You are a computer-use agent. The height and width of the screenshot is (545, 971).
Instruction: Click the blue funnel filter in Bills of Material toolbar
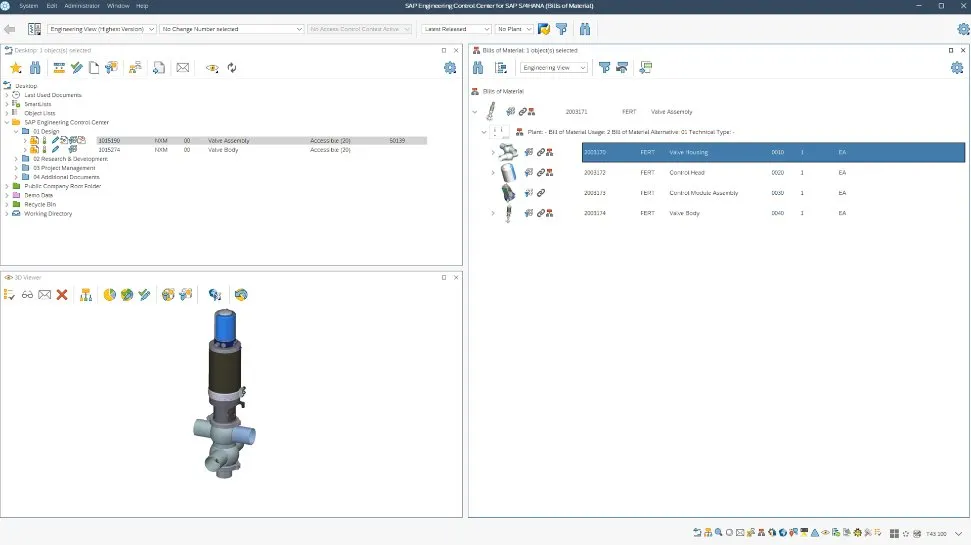tap(604, 68)
